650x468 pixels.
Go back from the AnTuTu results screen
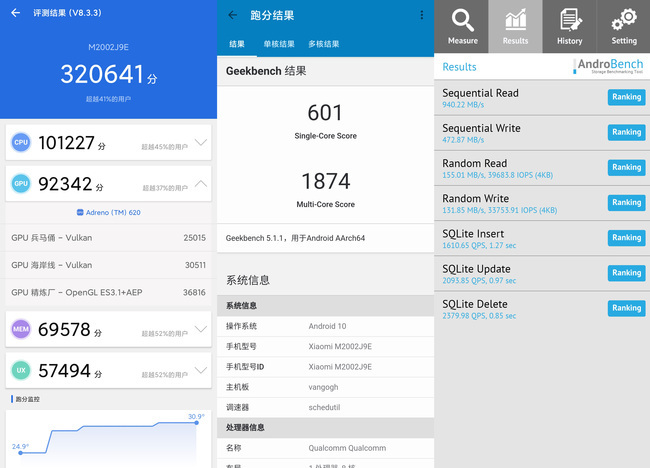click(x=16, y=13)
